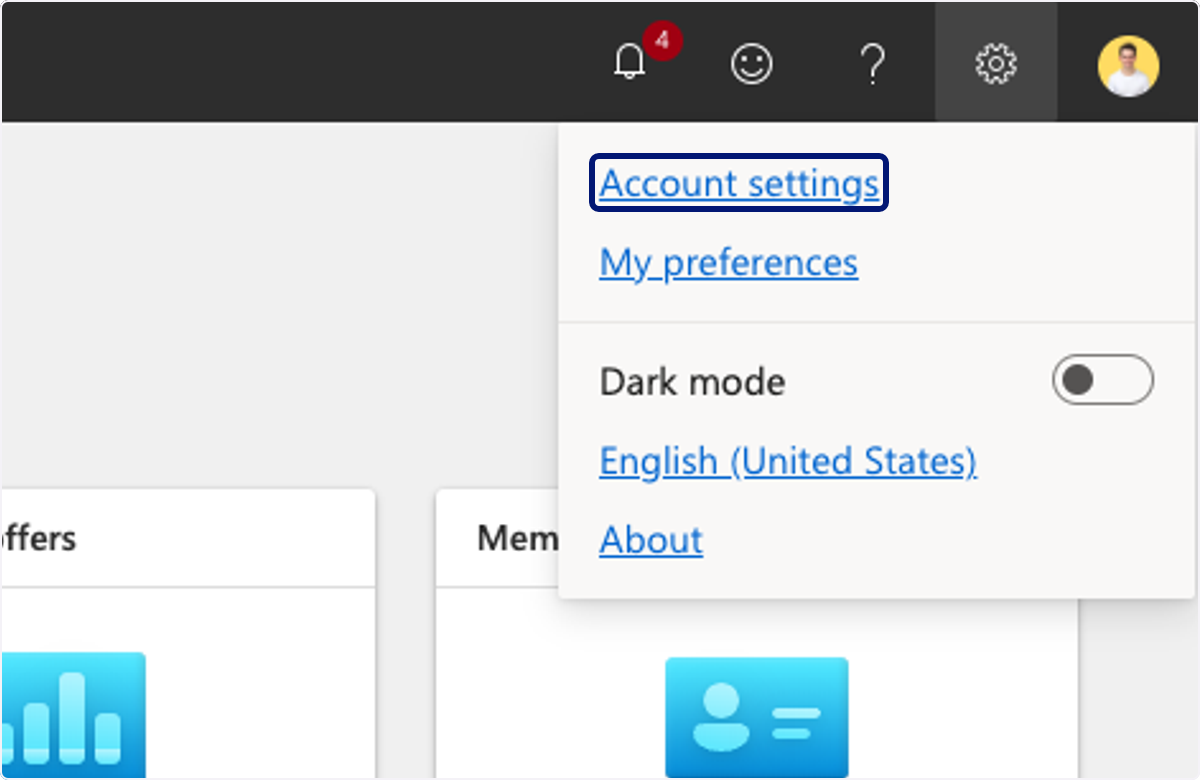Click the membership ID card icon
The width and height of the screenshot is (1200, 780).
click(757, 718)
